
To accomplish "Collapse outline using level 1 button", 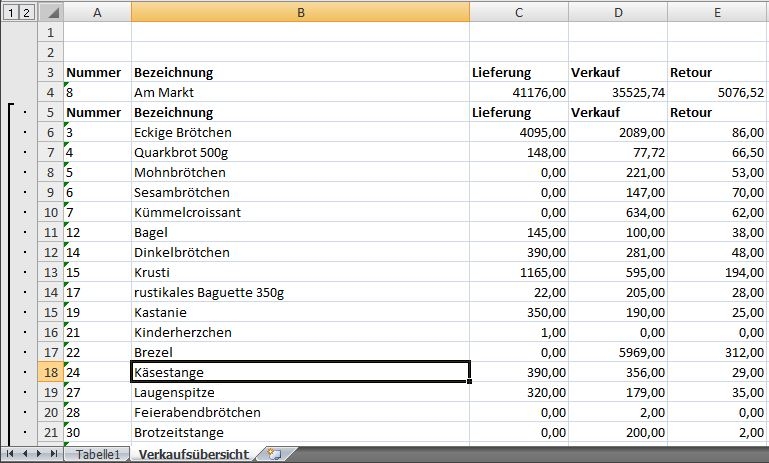I will pos(10,12).
